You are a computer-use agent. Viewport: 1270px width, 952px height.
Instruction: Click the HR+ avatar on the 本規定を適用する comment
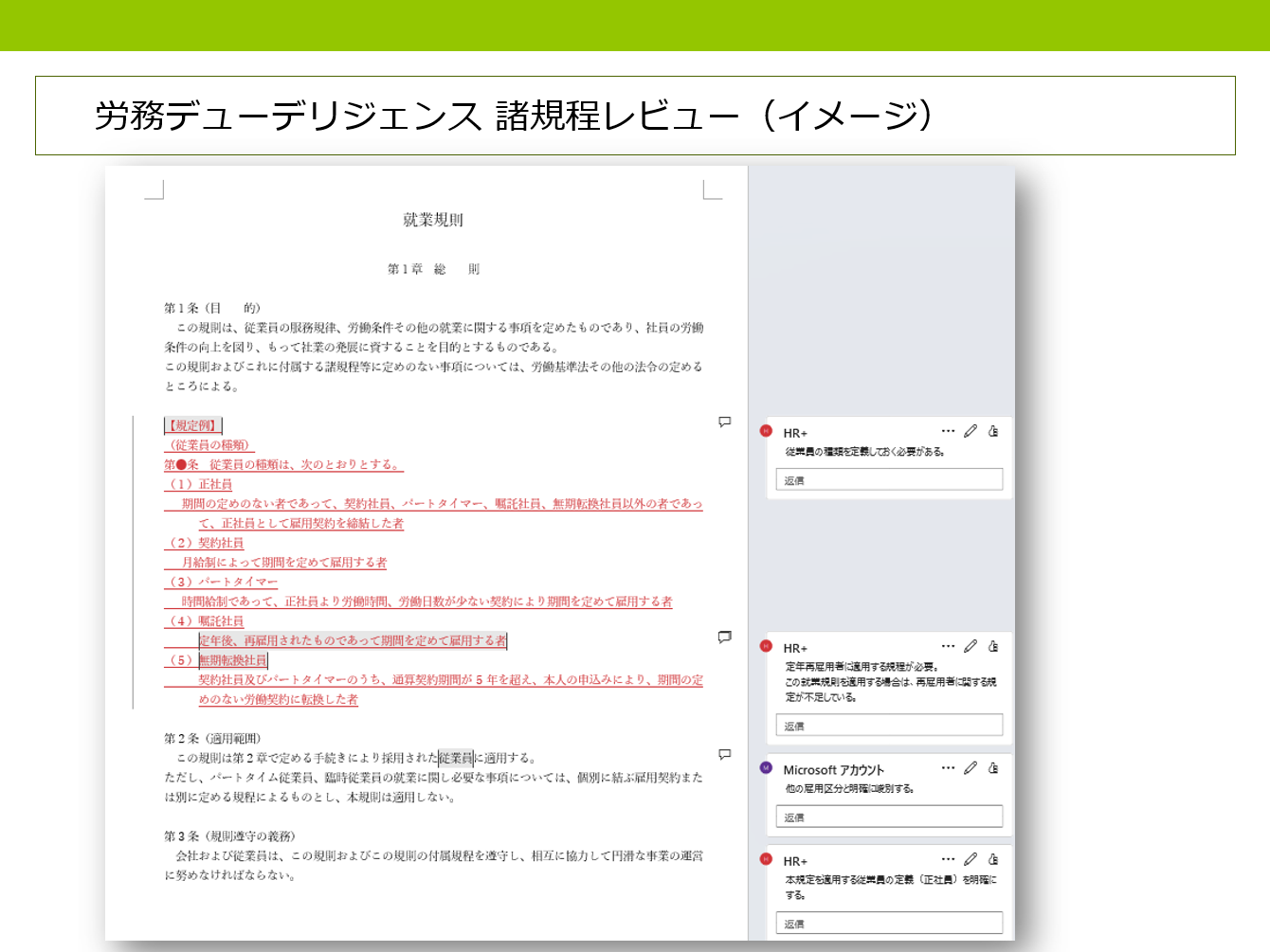click(x=766, y=859)
